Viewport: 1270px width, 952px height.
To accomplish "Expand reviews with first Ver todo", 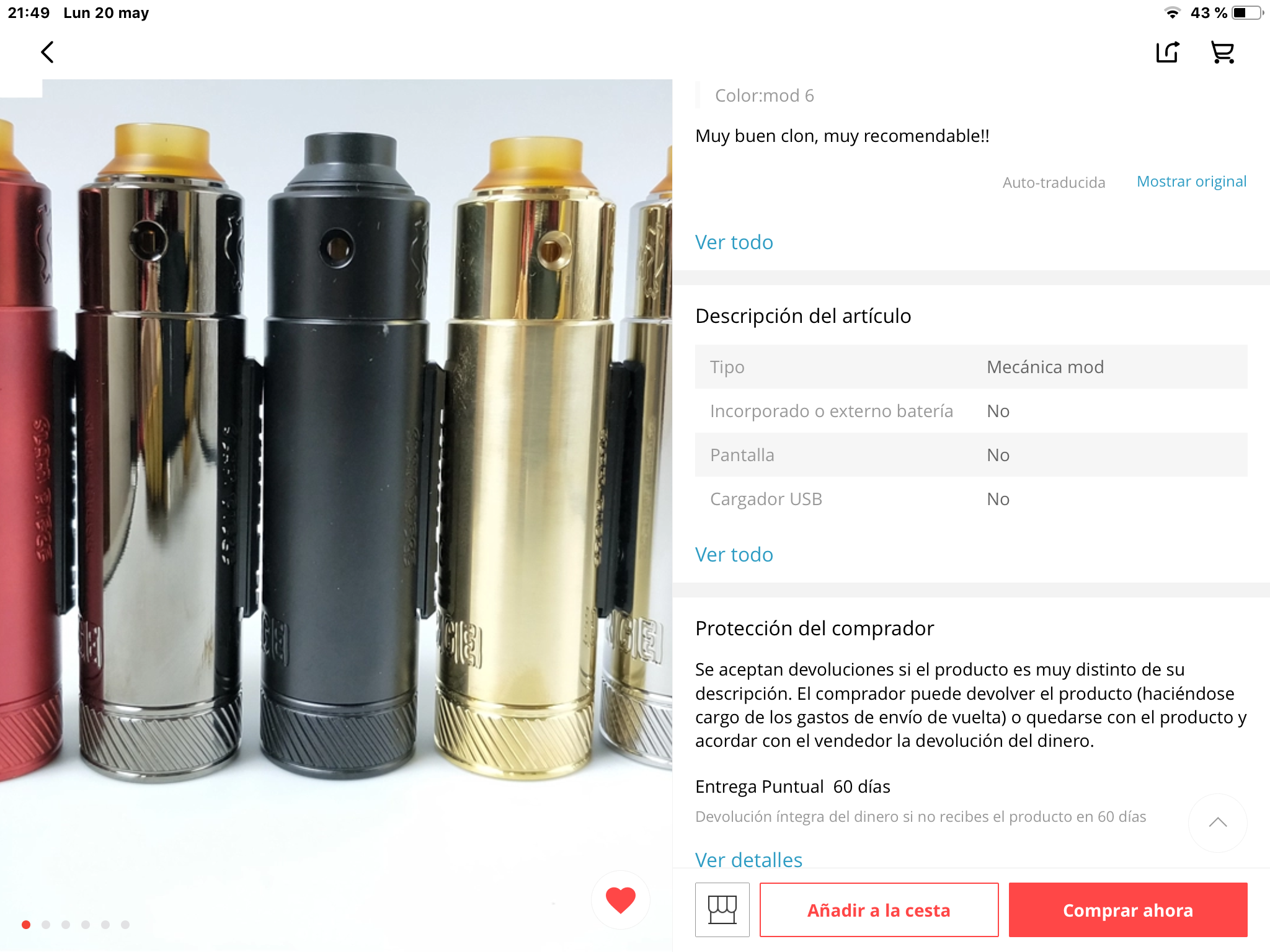I will pos(734,242).
